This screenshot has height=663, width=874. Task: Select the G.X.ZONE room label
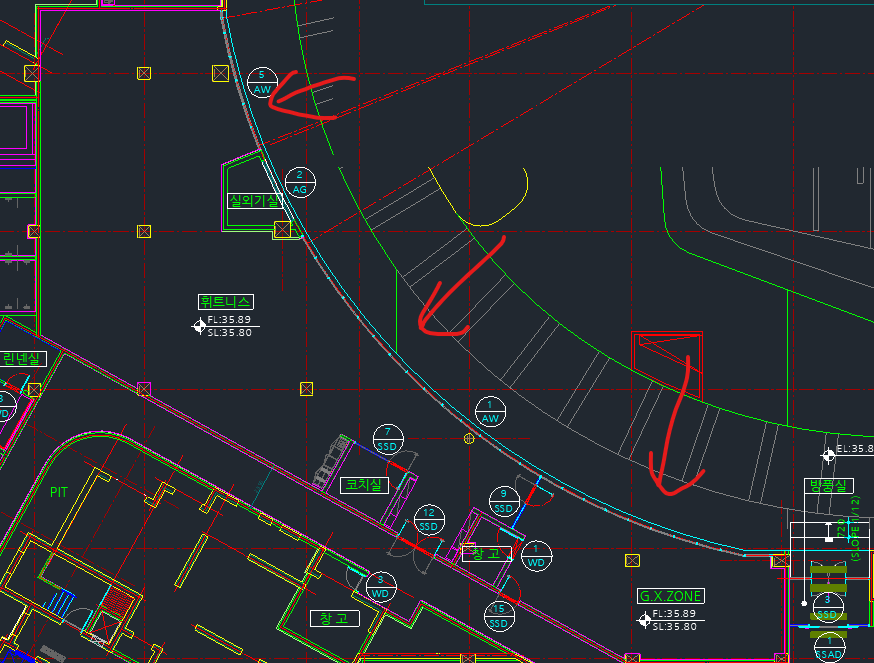pos(671,596)
